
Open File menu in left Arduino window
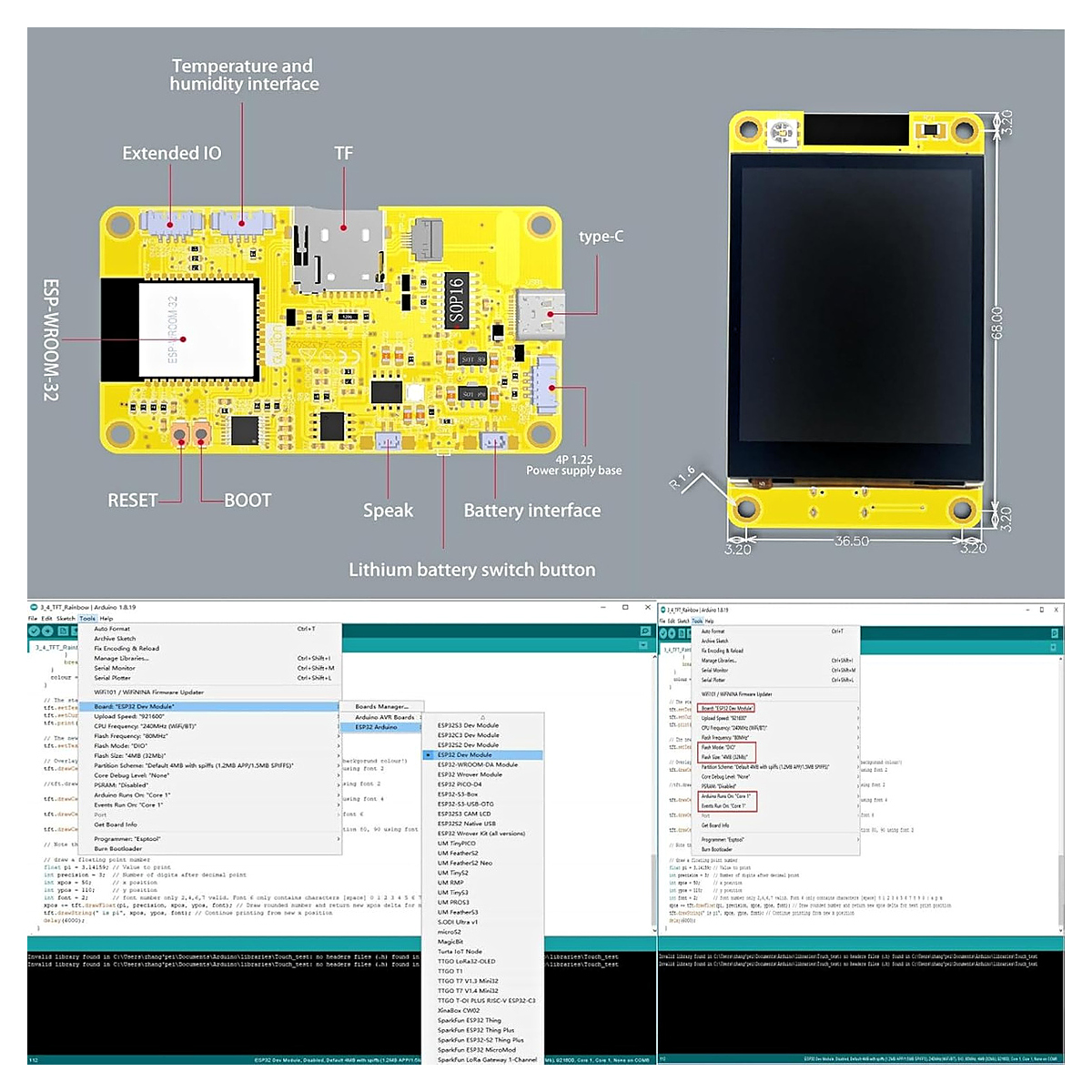[x=33, y=618]
